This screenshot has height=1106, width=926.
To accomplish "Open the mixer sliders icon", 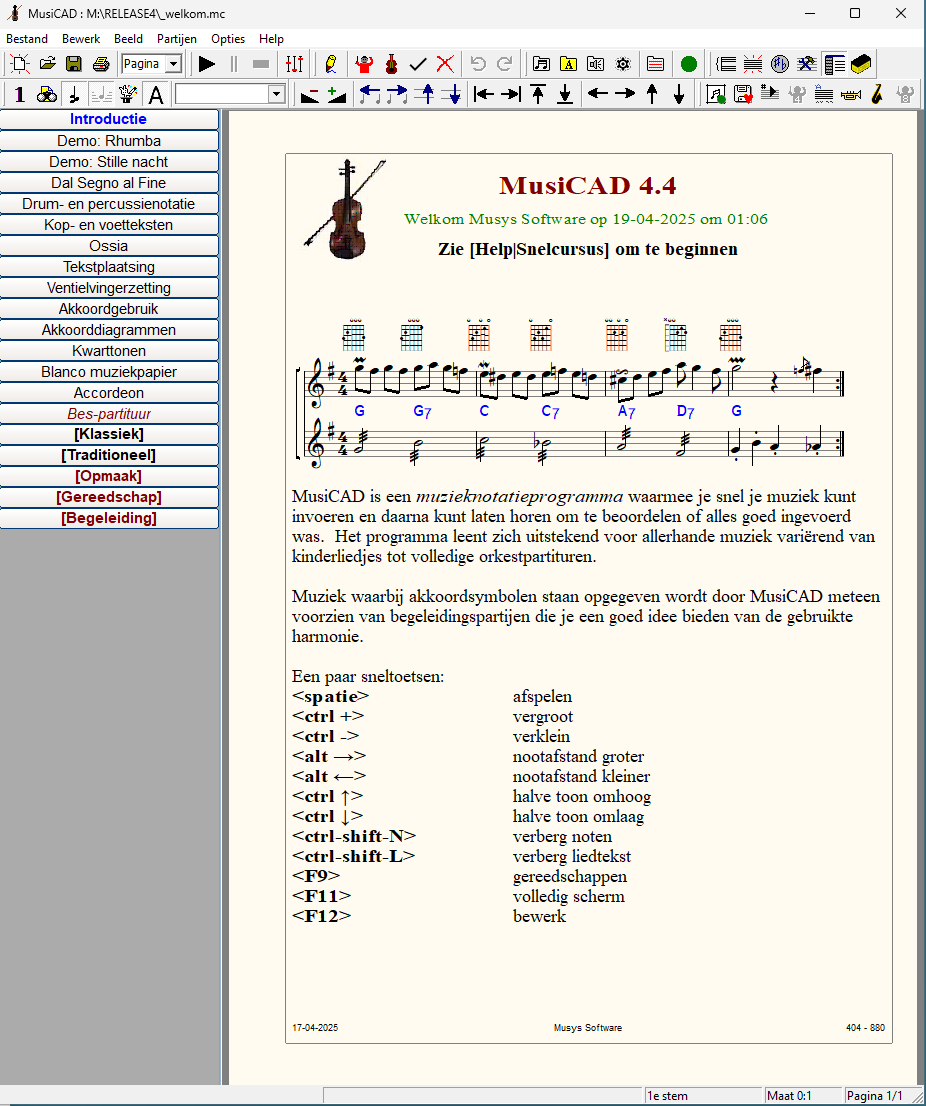I will (x=294, y=64).
